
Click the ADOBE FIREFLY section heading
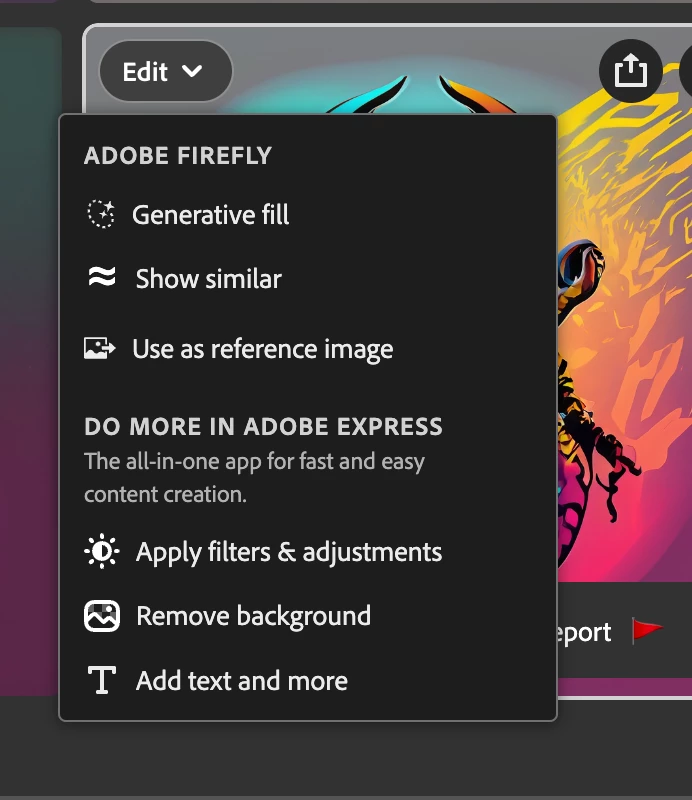click(178, 156)
